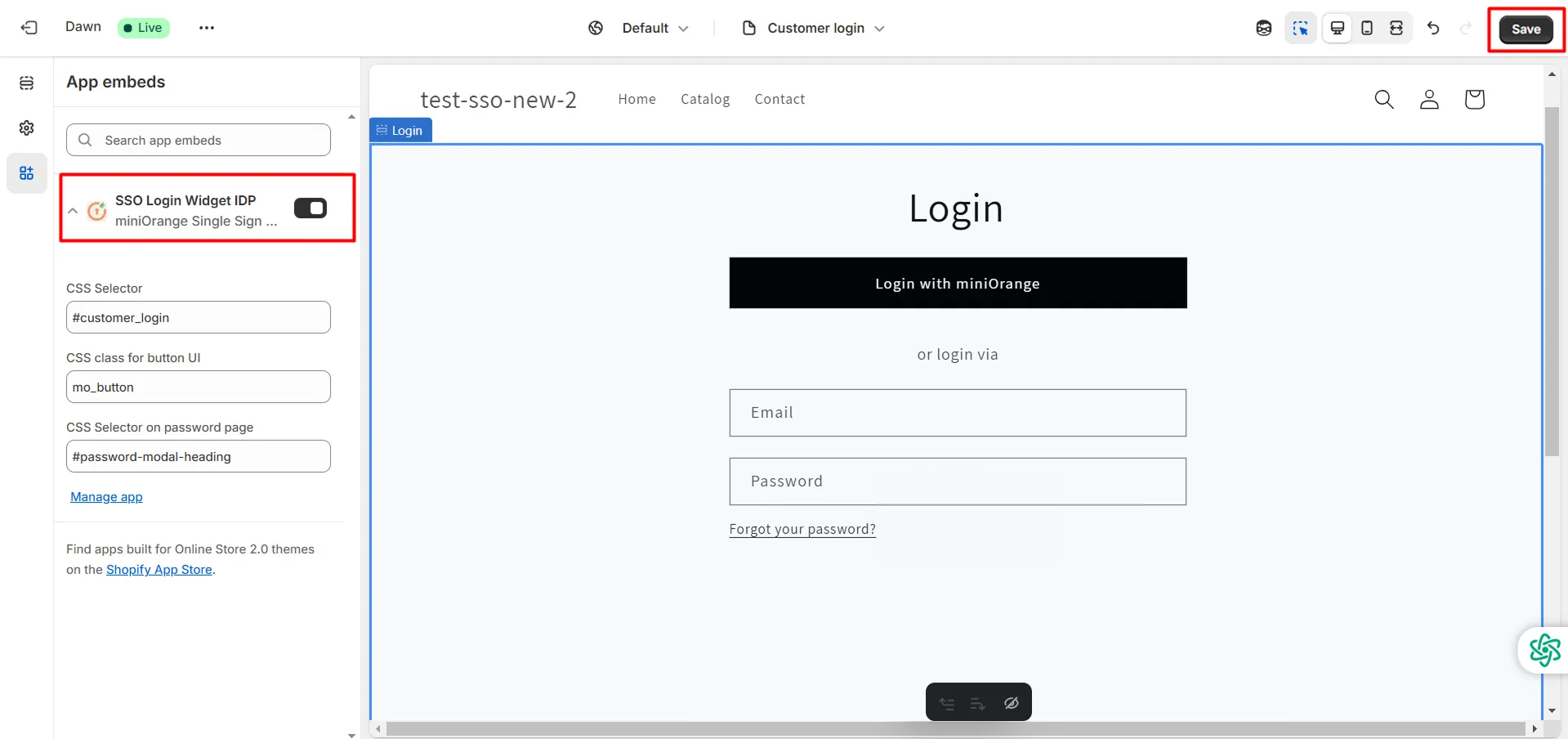Click the floating chat assistant icon

click(1544, 651)
